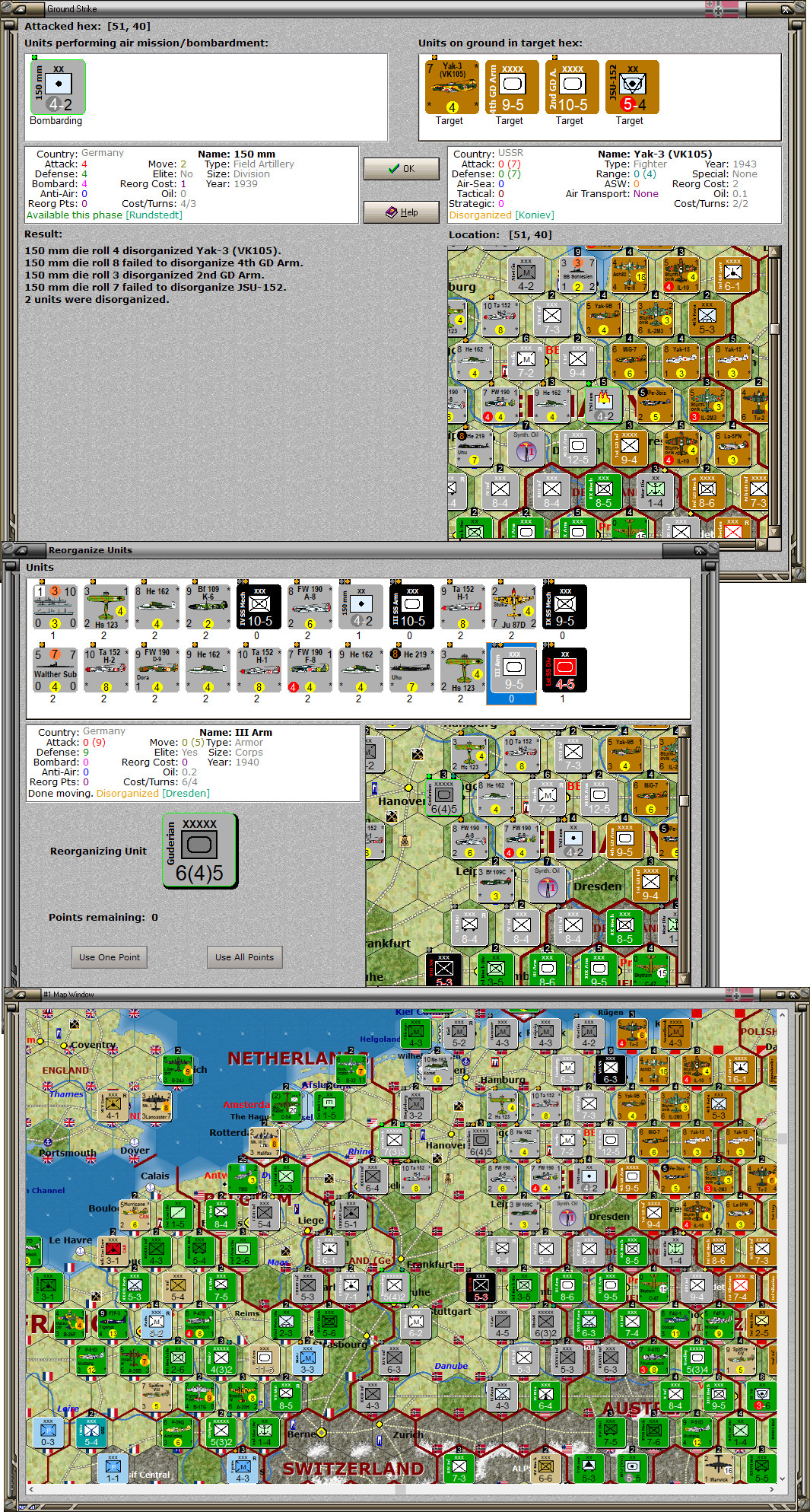The width and height of the screenshot is (810, 1512).
Task: Click the OK button
Action: click(401, 168)
